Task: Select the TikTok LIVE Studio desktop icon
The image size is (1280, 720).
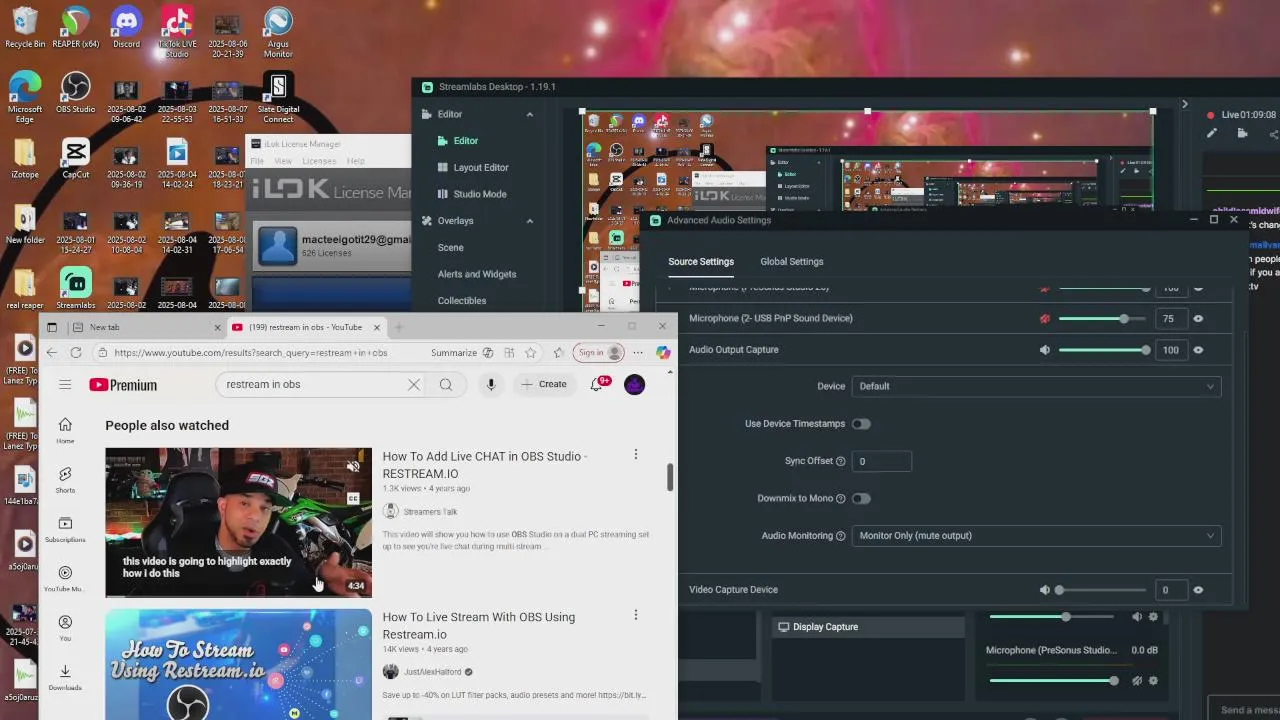Action: [x=177, y=31]
